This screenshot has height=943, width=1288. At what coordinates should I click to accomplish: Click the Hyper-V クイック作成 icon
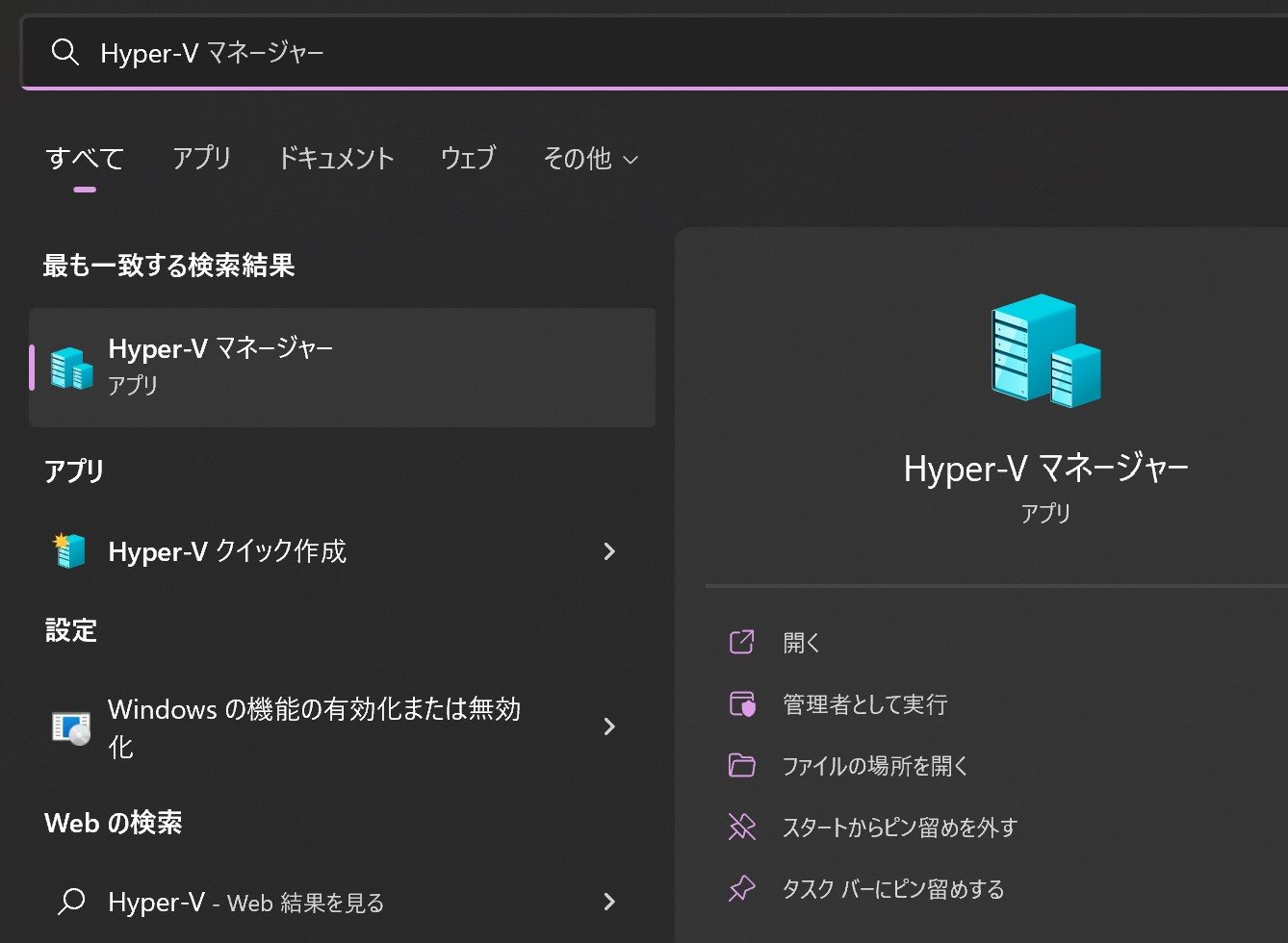70,550
